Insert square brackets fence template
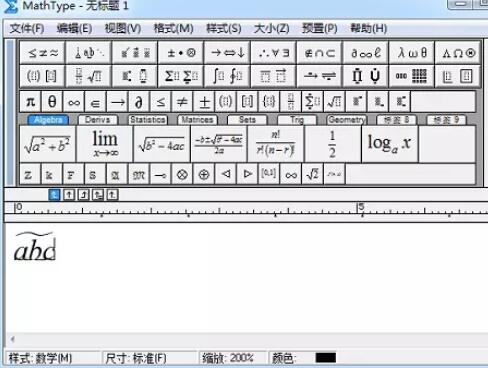 point(247,102)
